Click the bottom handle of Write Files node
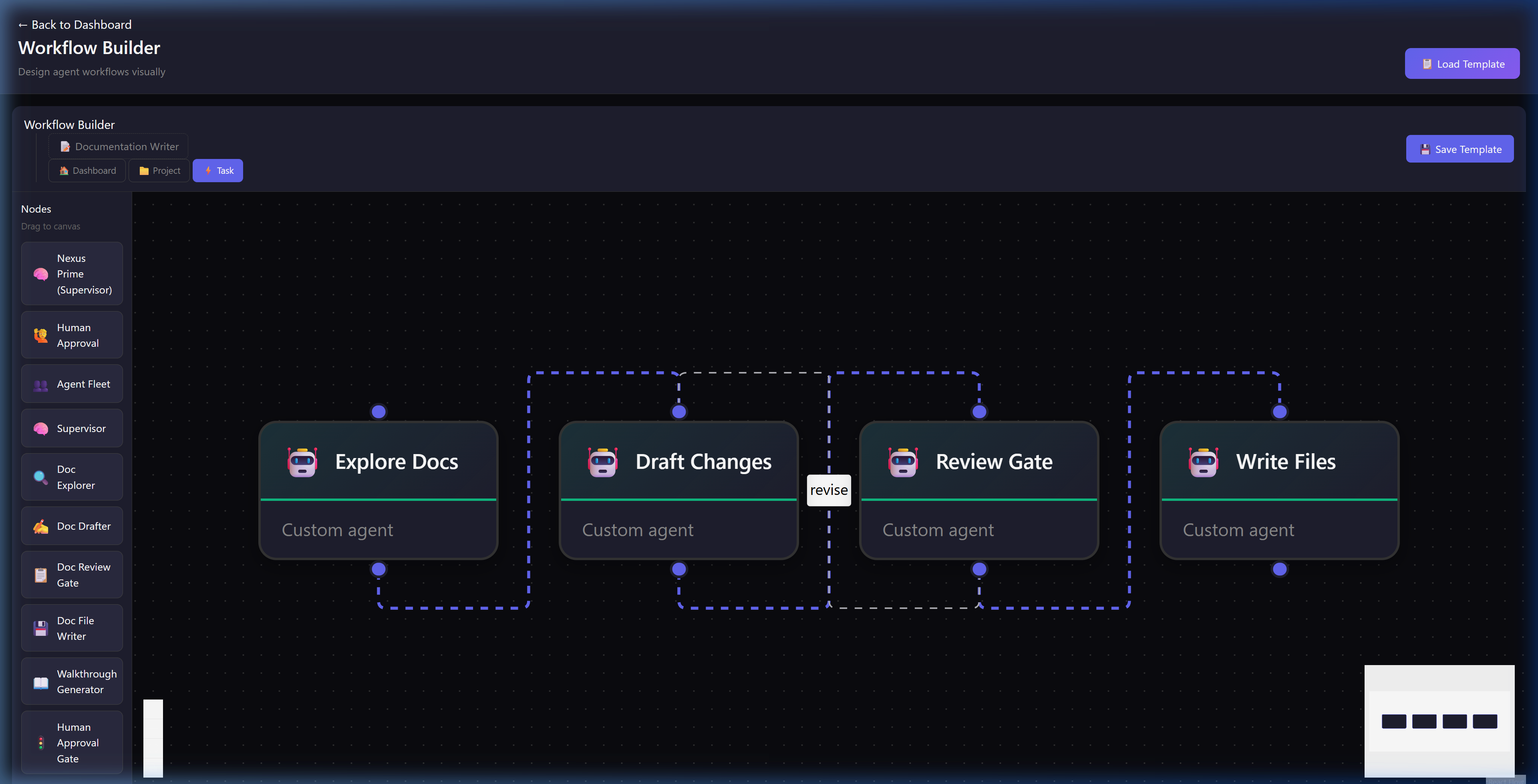Image resolution: width=1538 pixels, height=784 pixels. (1280, 569)
